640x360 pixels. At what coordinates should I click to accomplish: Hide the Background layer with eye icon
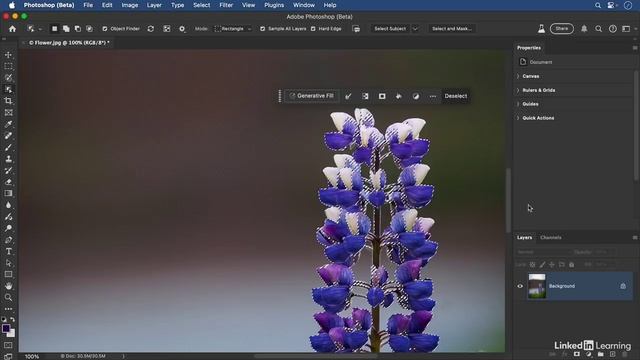coord(520,286)
